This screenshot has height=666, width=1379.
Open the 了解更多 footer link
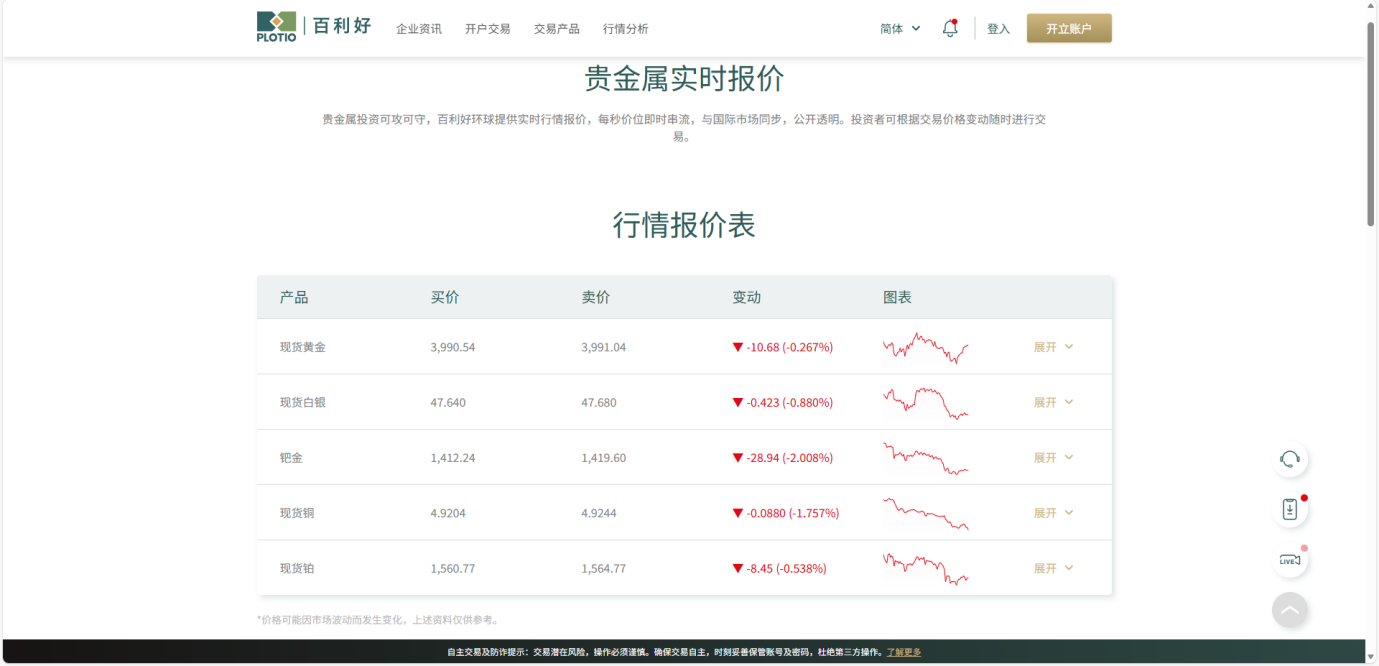(x=904, y=651)
